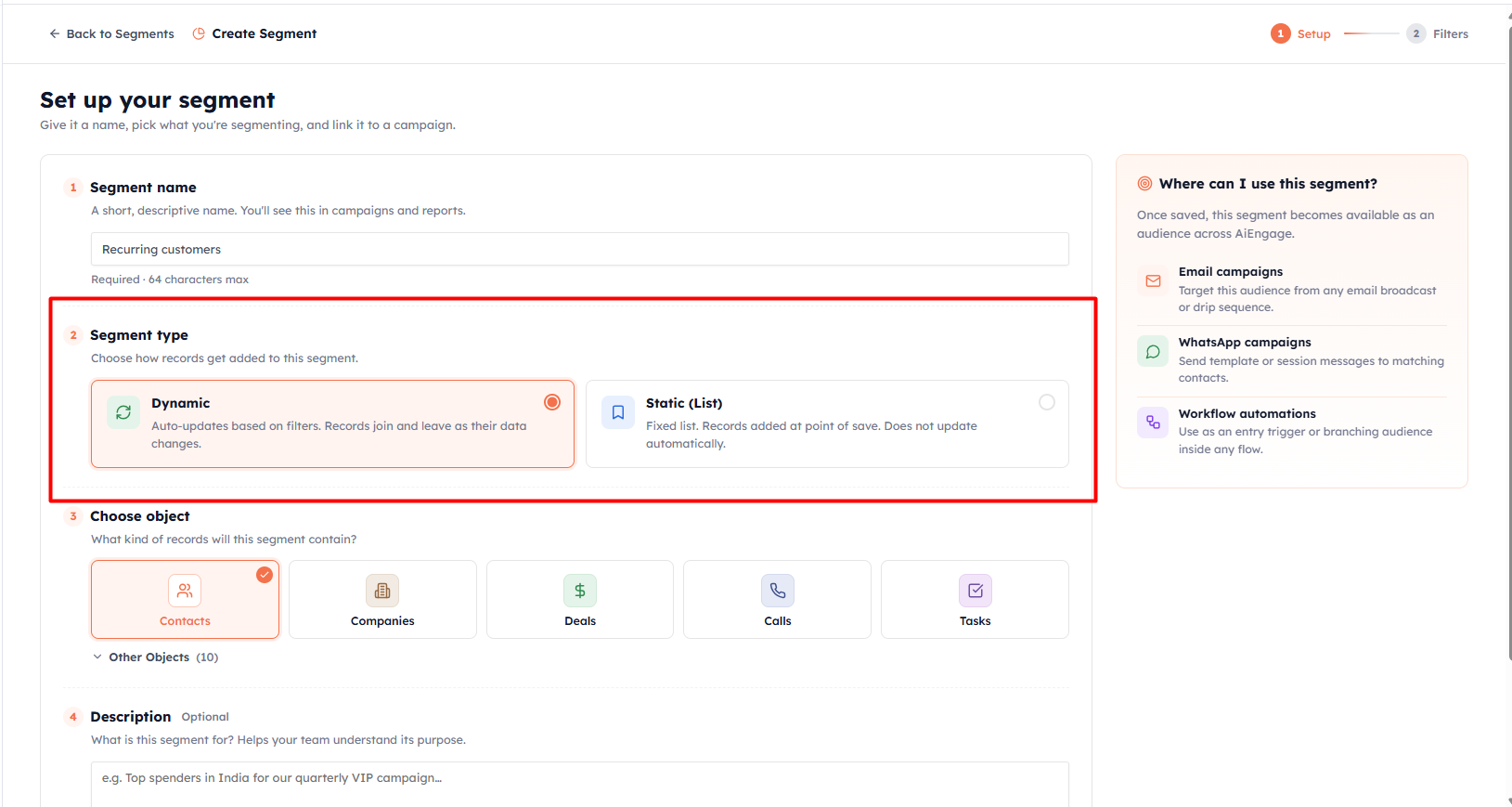Expand Other Objects (10) list
Viewport: 1512px width, 807px height.
pos(156,657)
